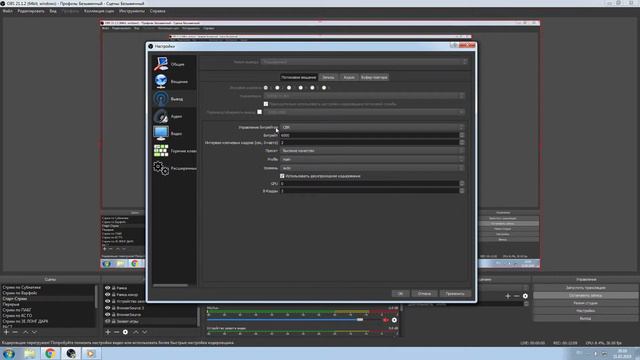This screenshot has height=360, width=640.
Task: Open Google Chrome from the taskbar
Action: pyautogui.click(x=50, y=353)
